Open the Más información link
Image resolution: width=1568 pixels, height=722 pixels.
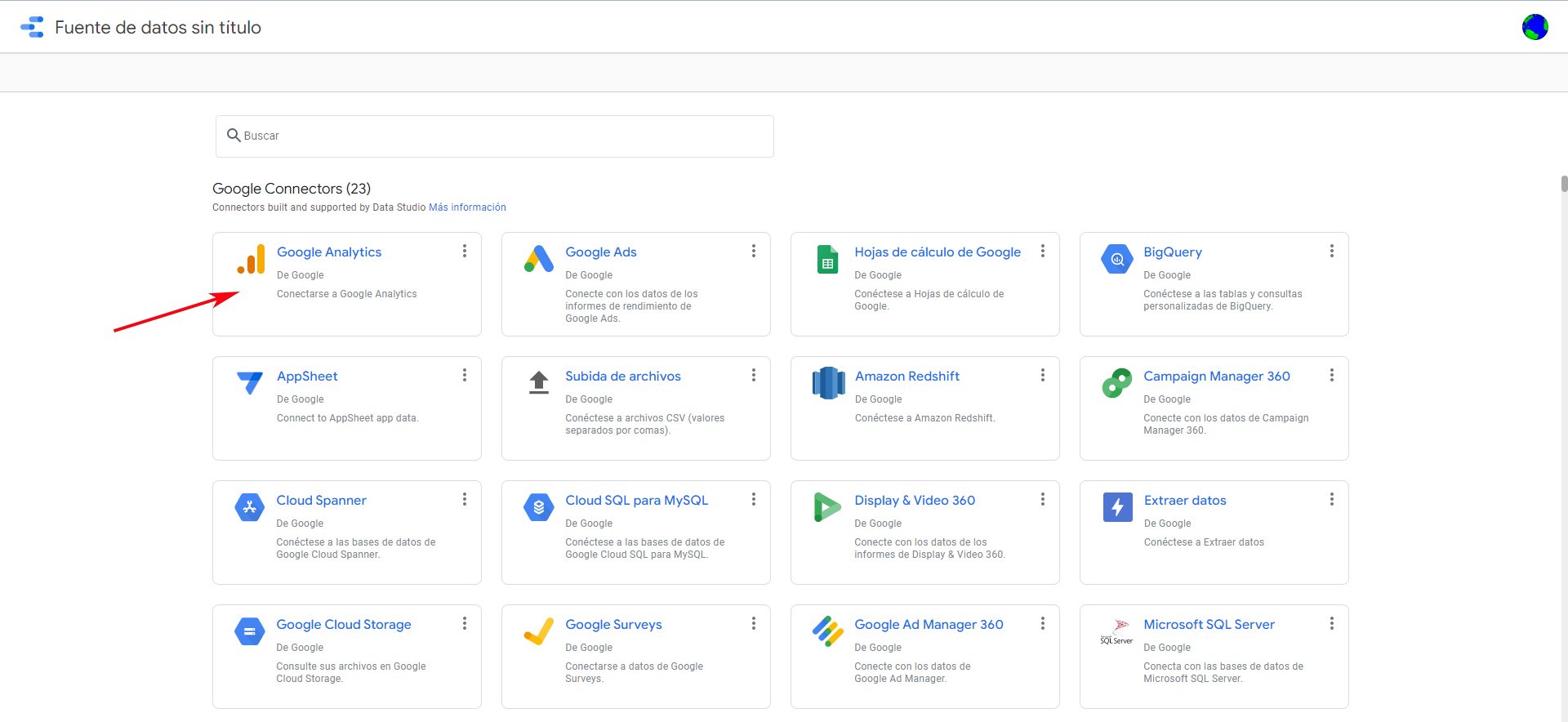pos(467,207)
